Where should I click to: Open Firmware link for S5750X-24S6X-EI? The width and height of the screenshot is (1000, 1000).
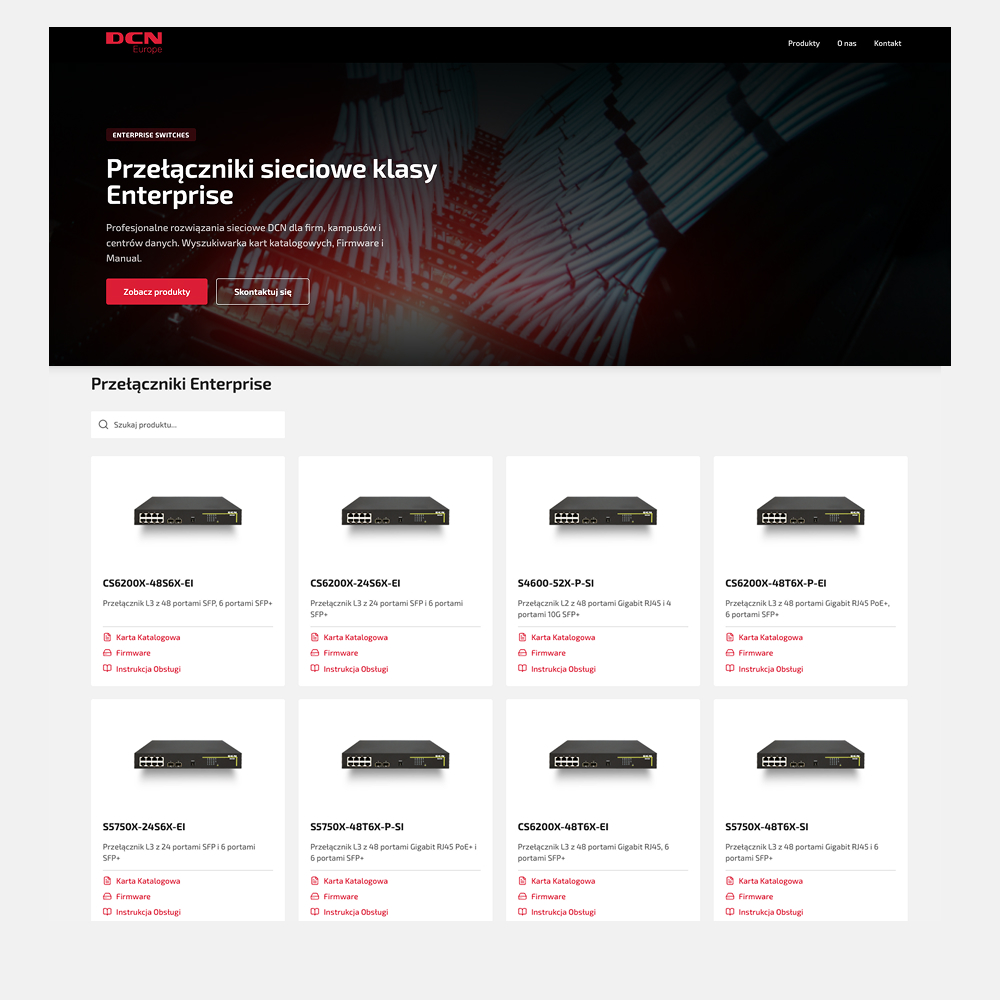pos(133,897)
